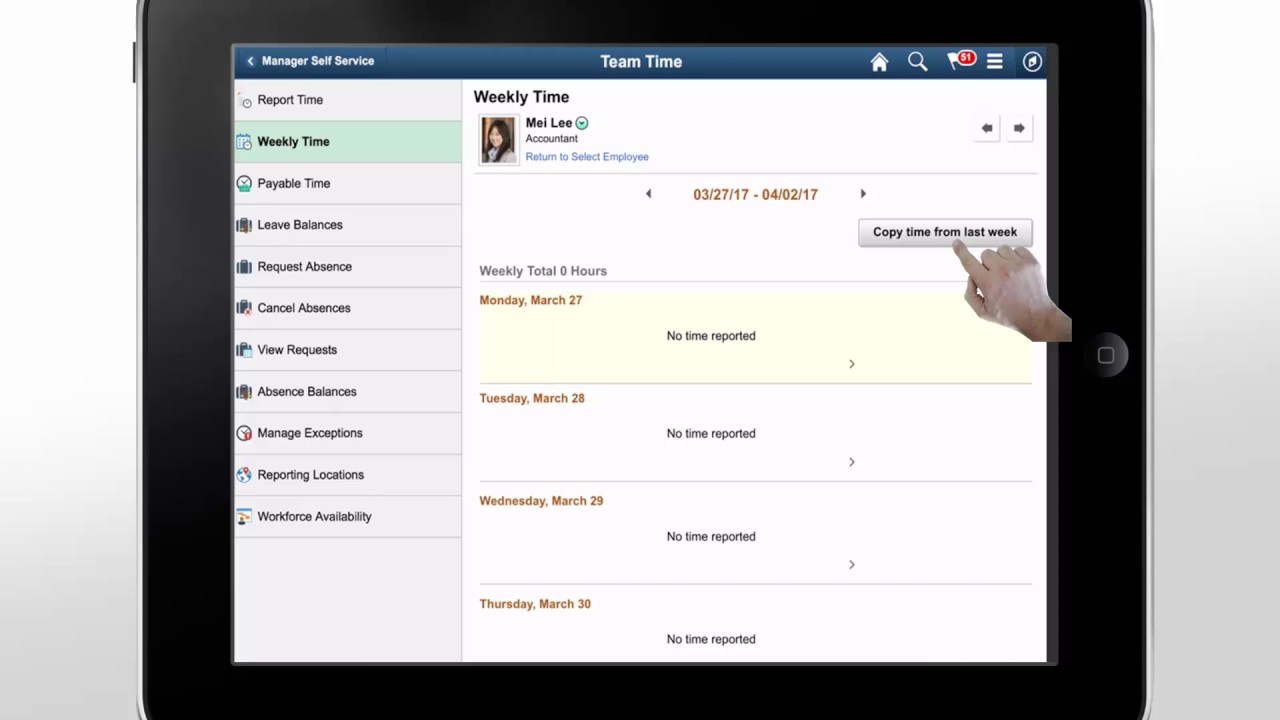Click the Request Absence suitcase icon
This screenshot has width=1280, height=720.
(244, 267)
